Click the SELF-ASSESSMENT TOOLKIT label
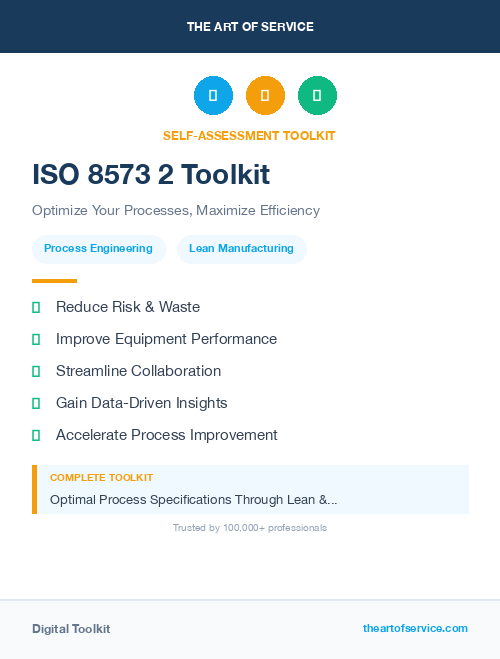The image size is (500, 659). [x=249, y=136]
